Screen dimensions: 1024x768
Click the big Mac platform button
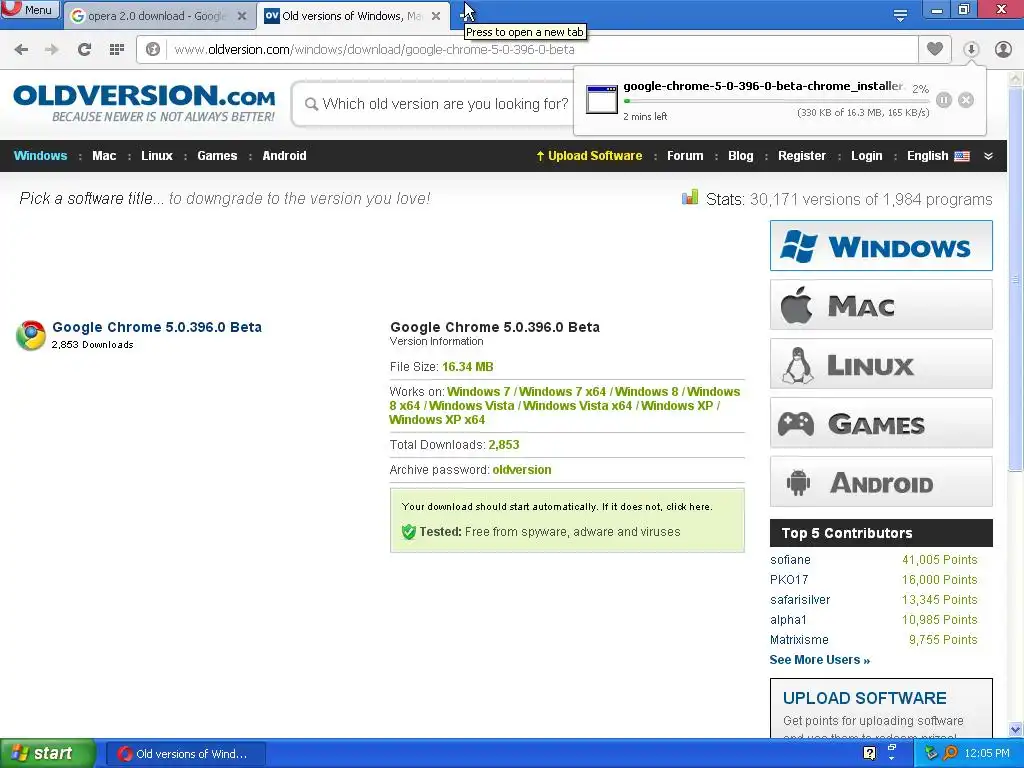point(881,305)
